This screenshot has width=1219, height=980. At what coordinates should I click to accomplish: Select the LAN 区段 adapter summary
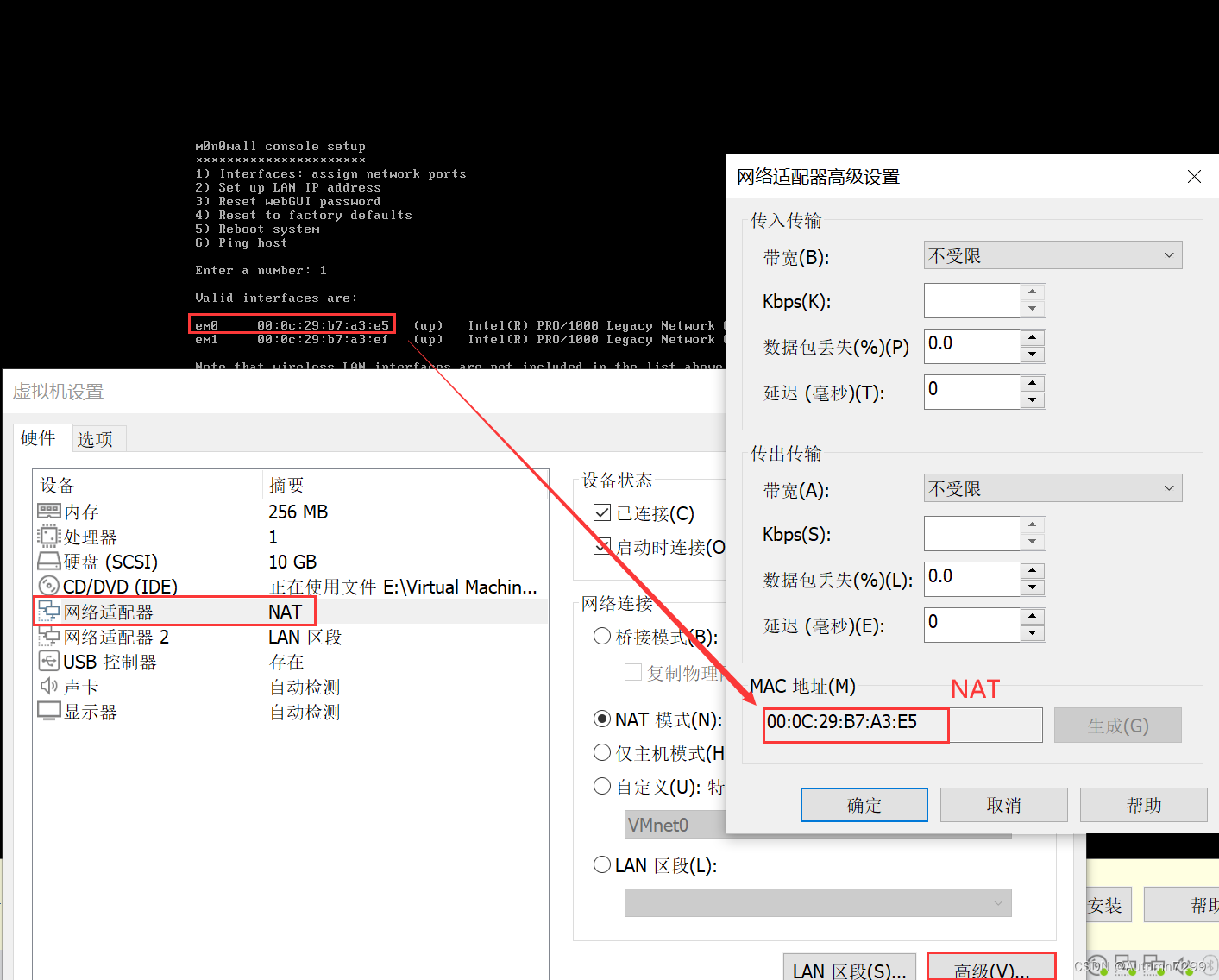(x=305, y=637)
